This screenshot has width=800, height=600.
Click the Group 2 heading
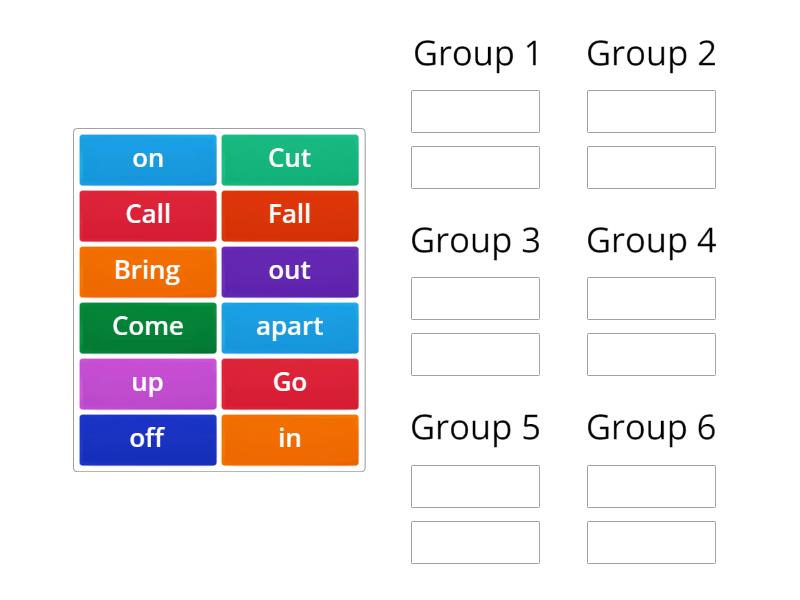coord(651,54)
